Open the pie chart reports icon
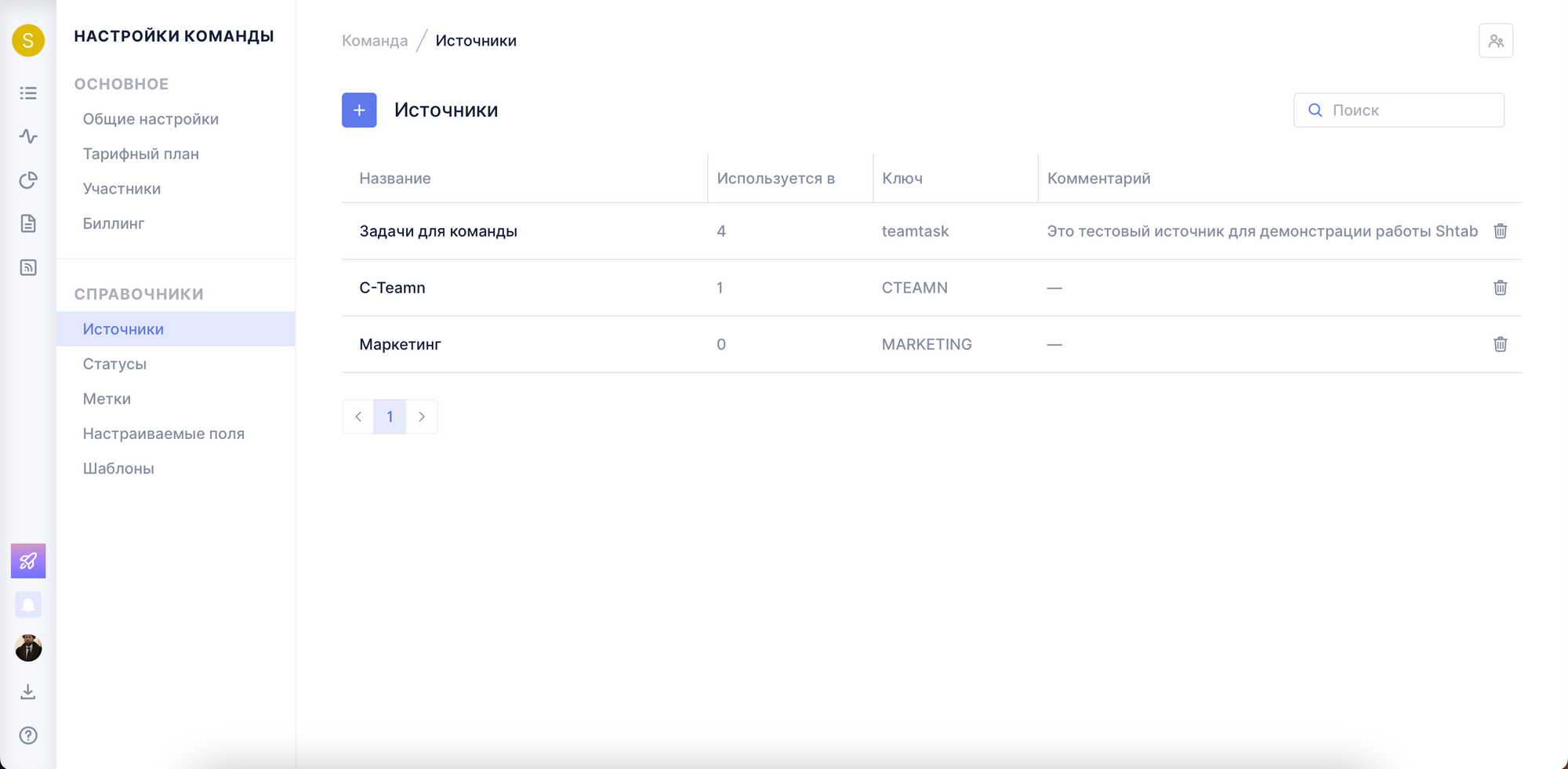 pyautogui.click(x=28, y=180)
